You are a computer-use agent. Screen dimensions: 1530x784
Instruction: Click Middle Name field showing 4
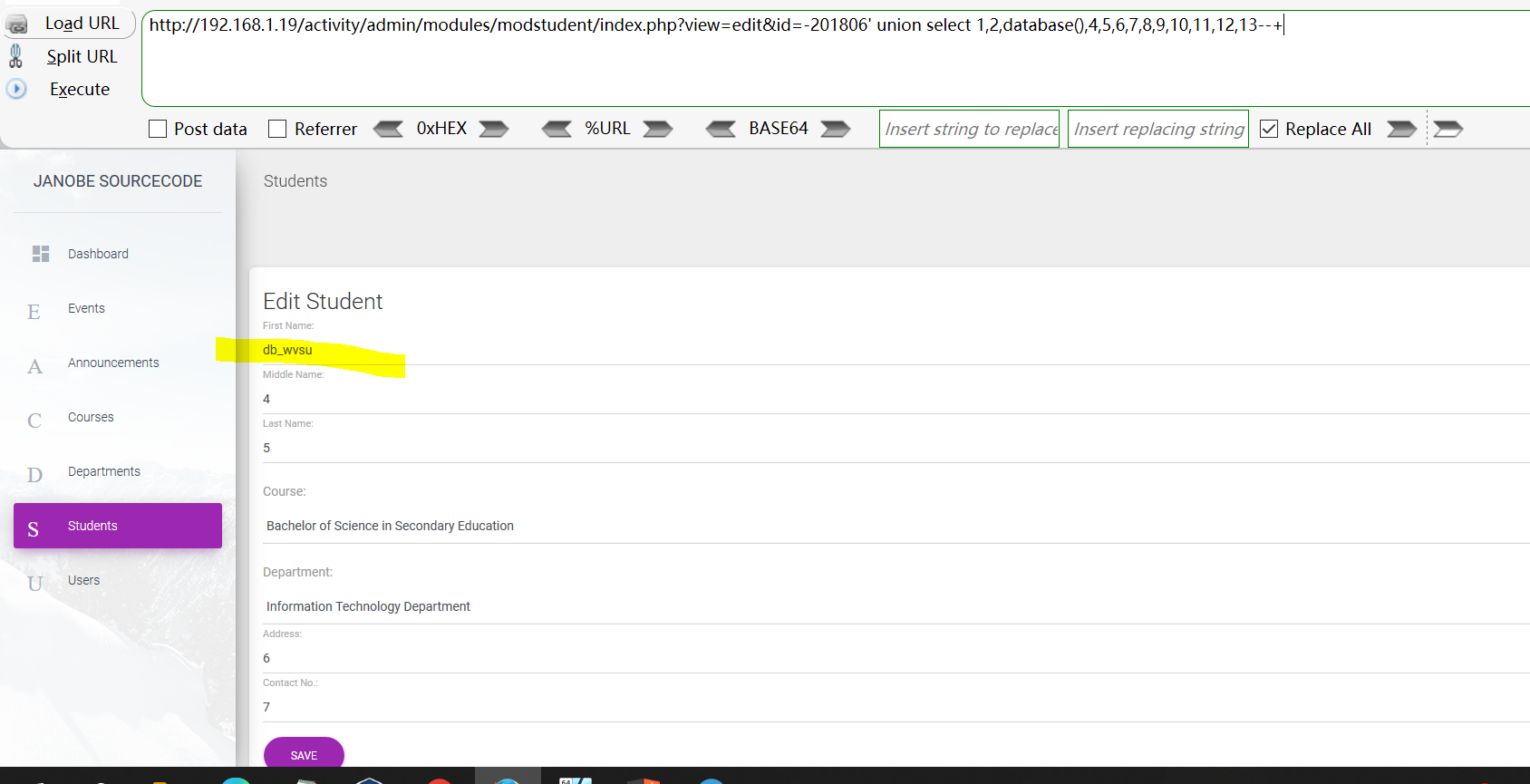click(x=896, y=399)
